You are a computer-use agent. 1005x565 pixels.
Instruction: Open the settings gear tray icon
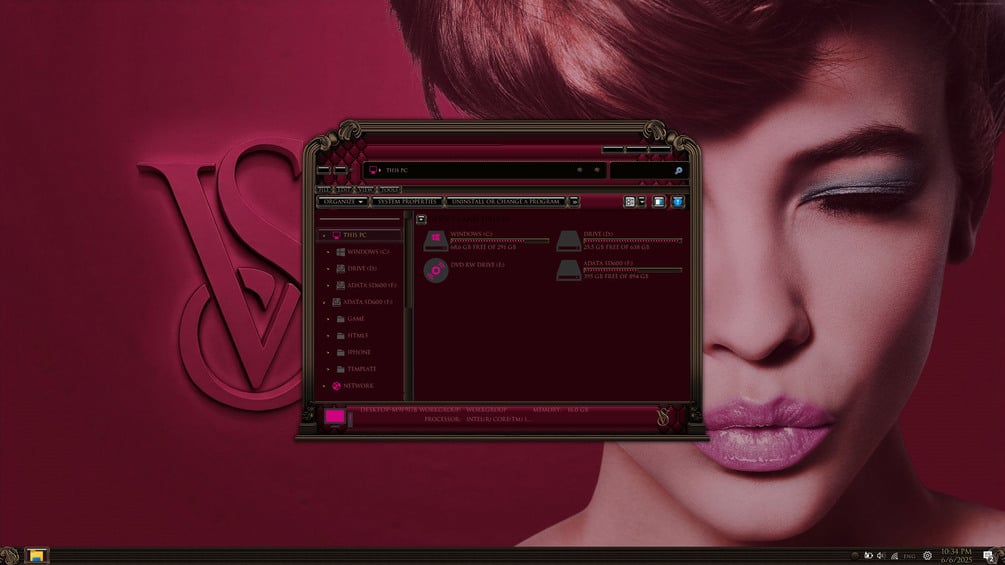coord(927,556)
